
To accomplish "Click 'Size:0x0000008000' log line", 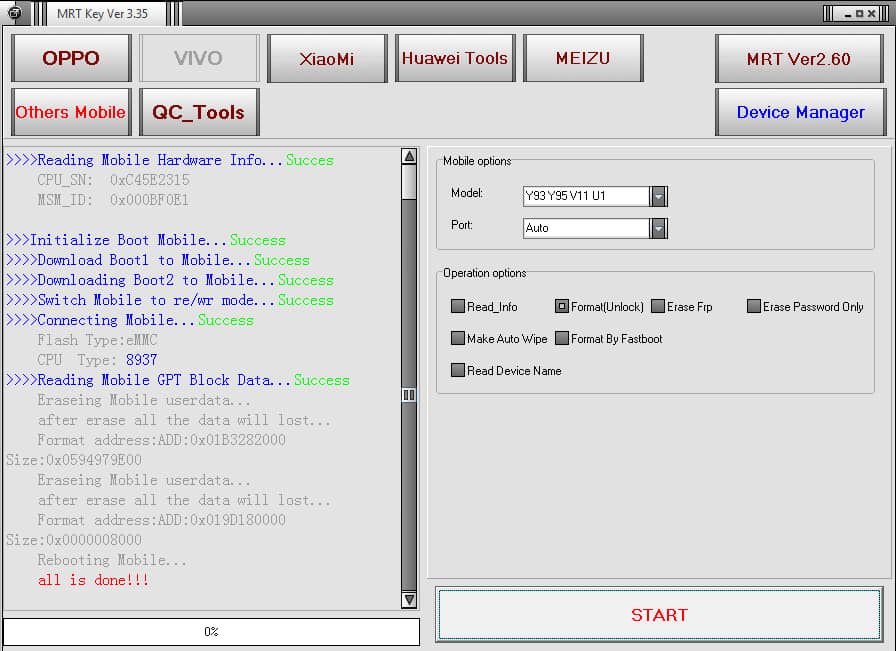I will pyautogui.click(x=74, y=540).
